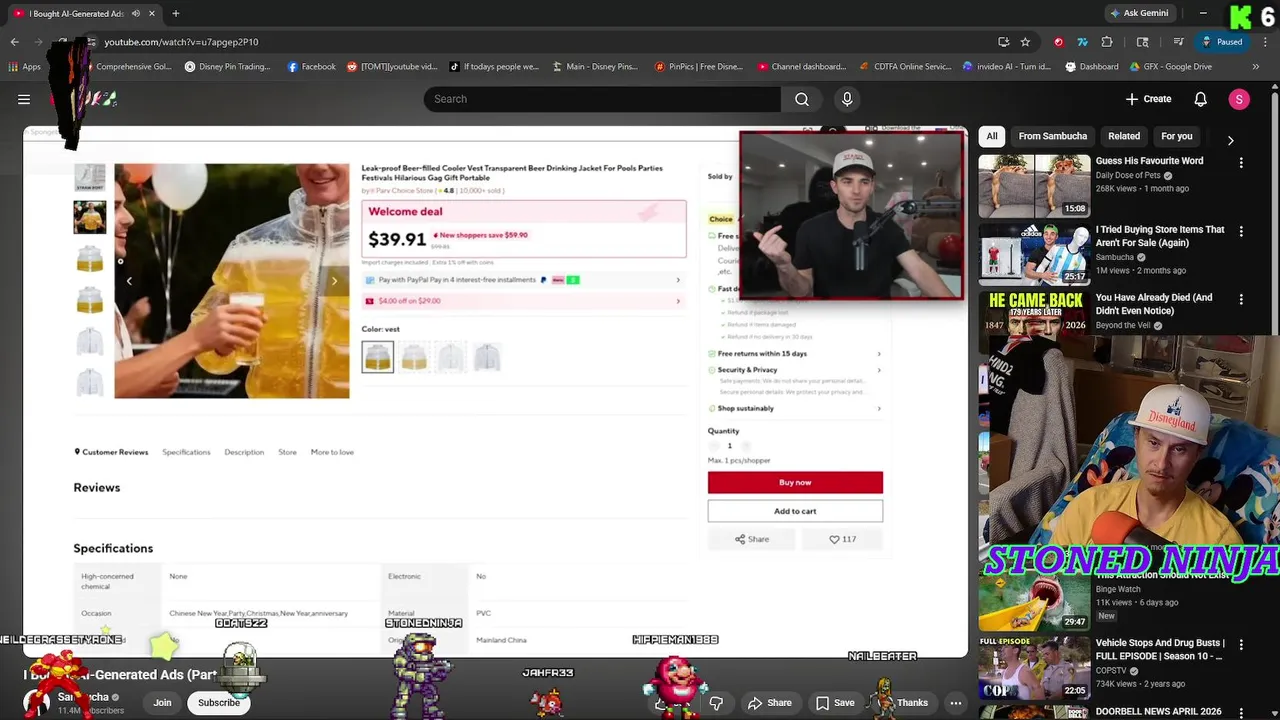Save the video to a playlist
The height and width of the screenshot is (720, 1280).
click(835, 703)
